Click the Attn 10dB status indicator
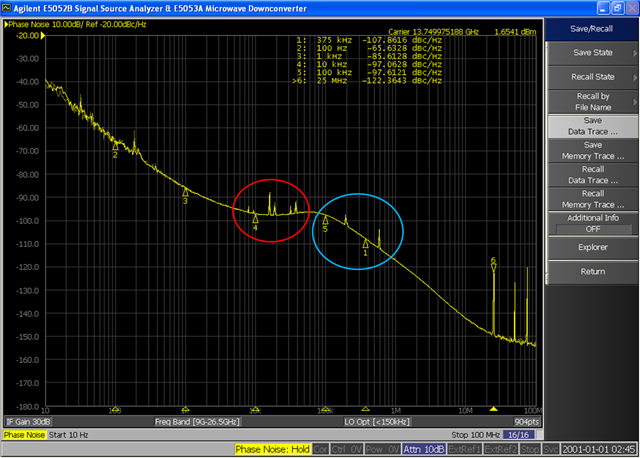The width and height of the screenshot is (640, 458). [x=424, y=449]
